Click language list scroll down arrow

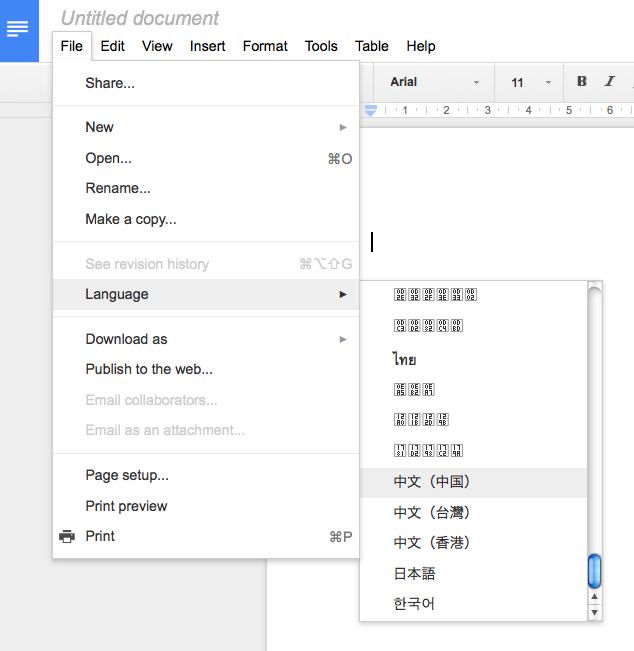click(595, 613)
